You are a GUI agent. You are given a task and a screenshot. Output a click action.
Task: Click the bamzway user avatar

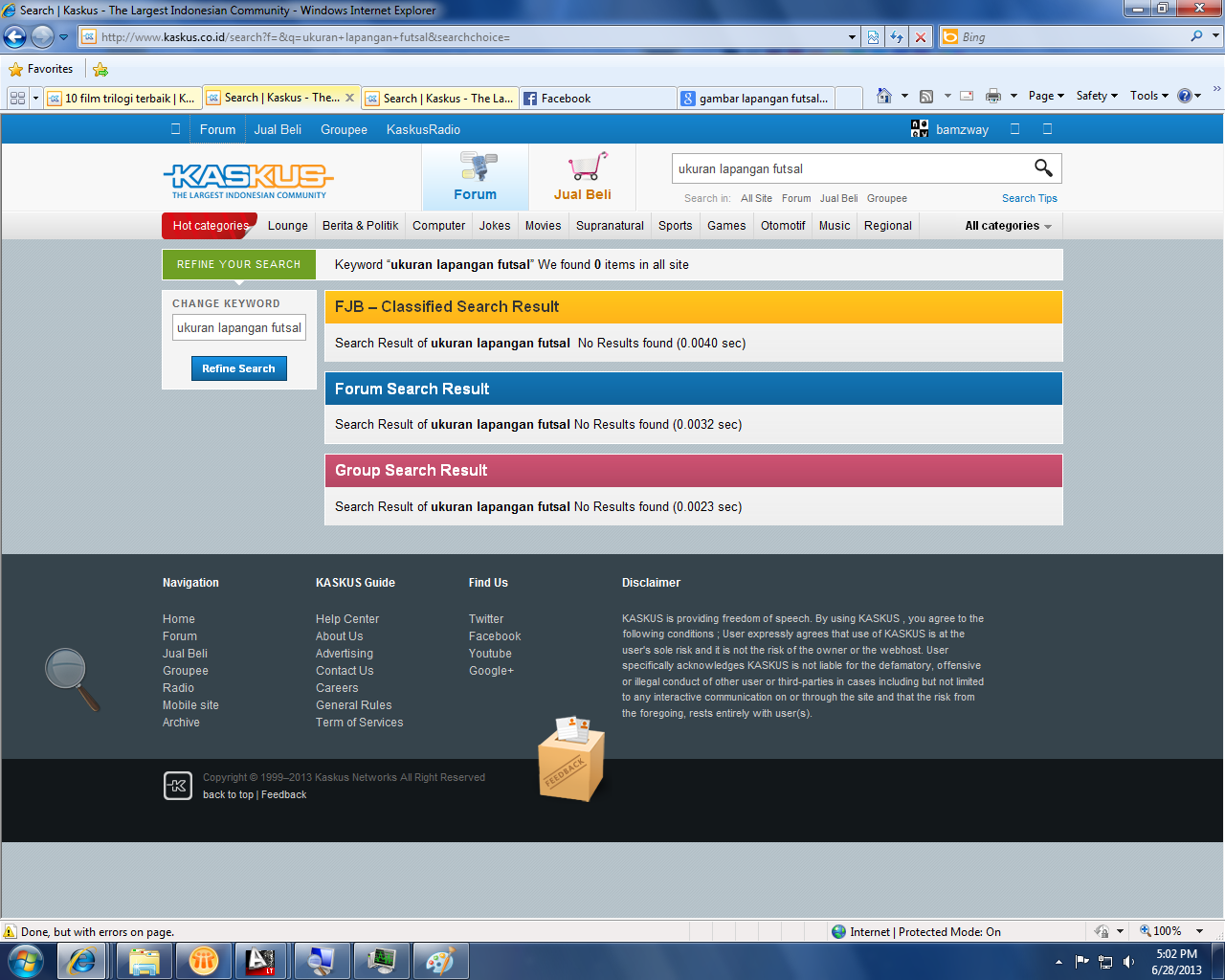click(x=920, y=129)
